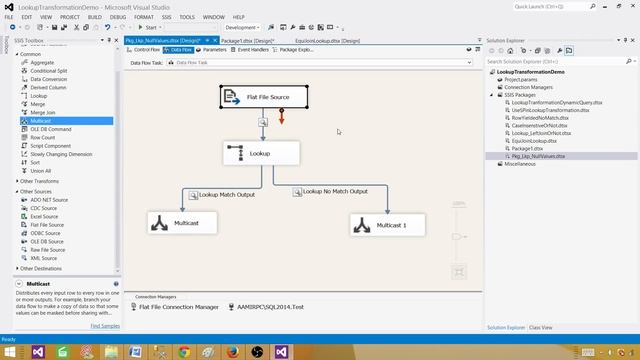Click the Start debugging button
This screenshot has height=360, width=640.
pyautogui.click(x=147, y=27)
